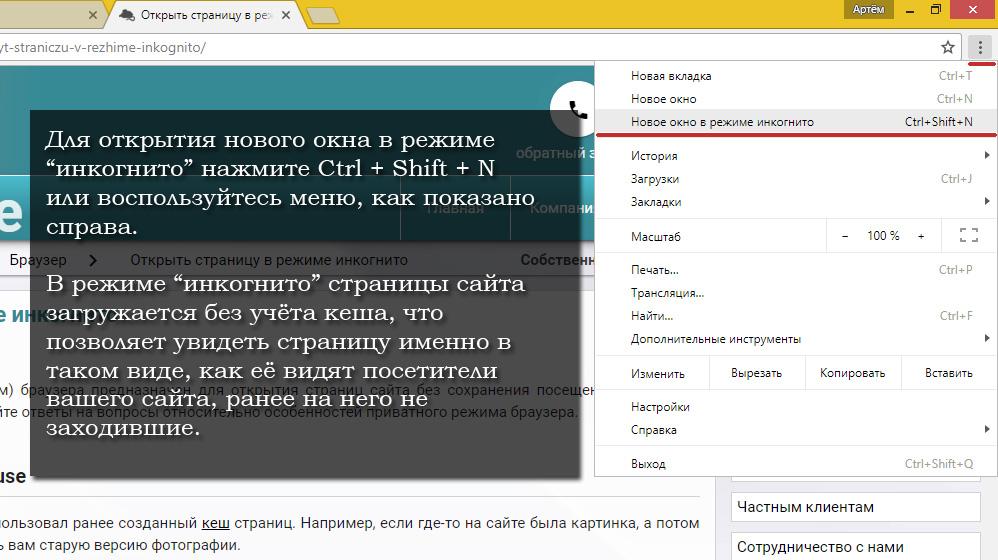Viewport: 998px width, 560px height.
Task: Choose 'Трансляция...' menu item
Action: tap(796, 293)
